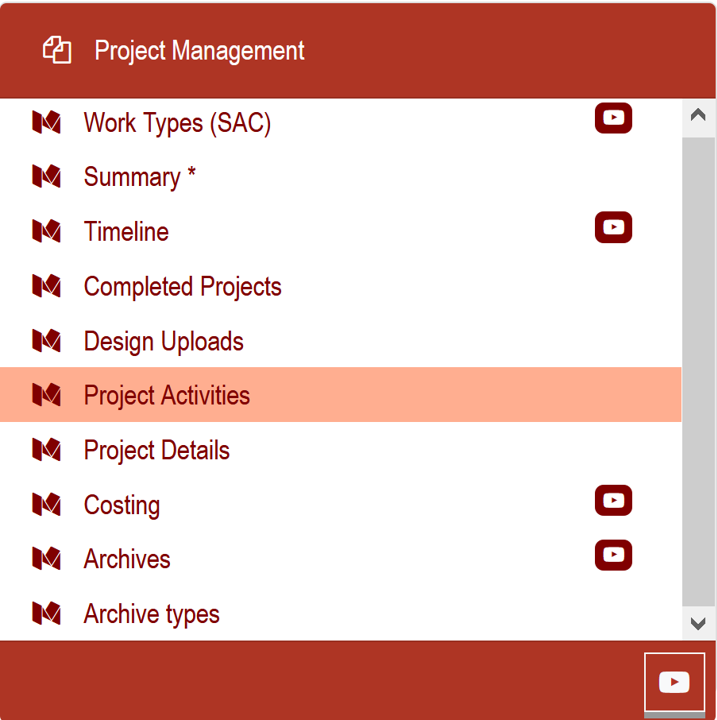This screenshot has width=717, height=720.
Task: Click the vertical scrollbar track
Action: (698, 371)
